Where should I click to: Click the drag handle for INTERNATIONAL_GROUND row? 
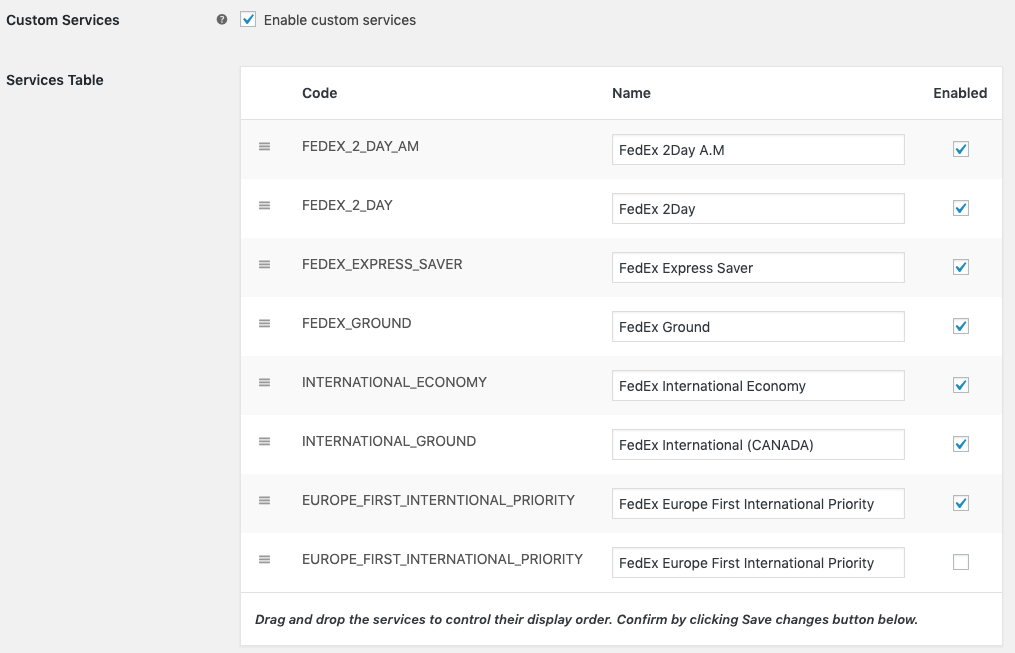[x=265, y=441]
